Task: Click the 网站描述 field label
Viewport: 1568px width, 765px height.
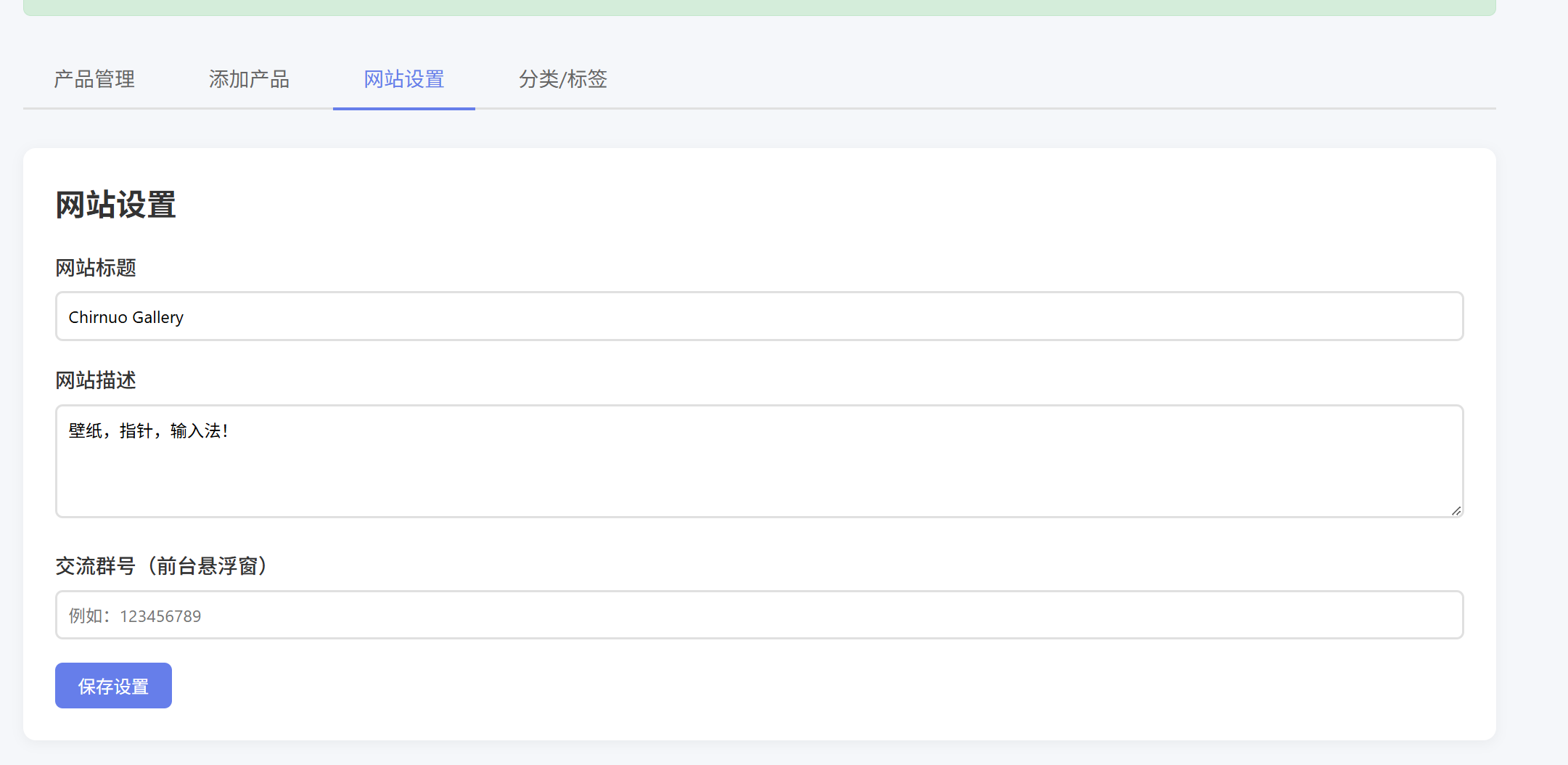Action: tap(96, 380)
